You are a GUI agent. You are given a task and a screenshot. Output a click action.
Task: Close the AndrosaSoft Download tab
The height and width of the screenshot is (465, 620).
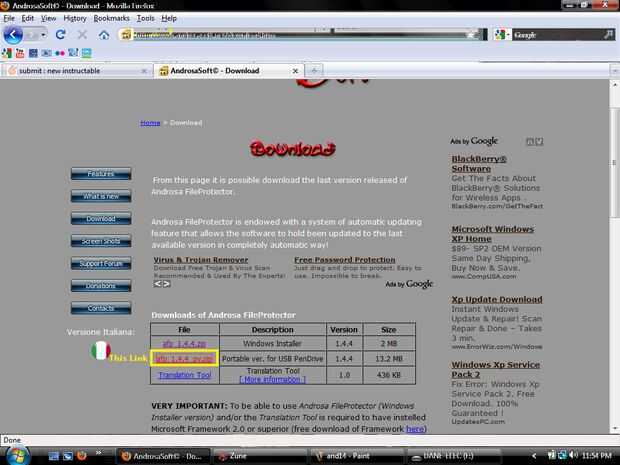tap(295, 71)
